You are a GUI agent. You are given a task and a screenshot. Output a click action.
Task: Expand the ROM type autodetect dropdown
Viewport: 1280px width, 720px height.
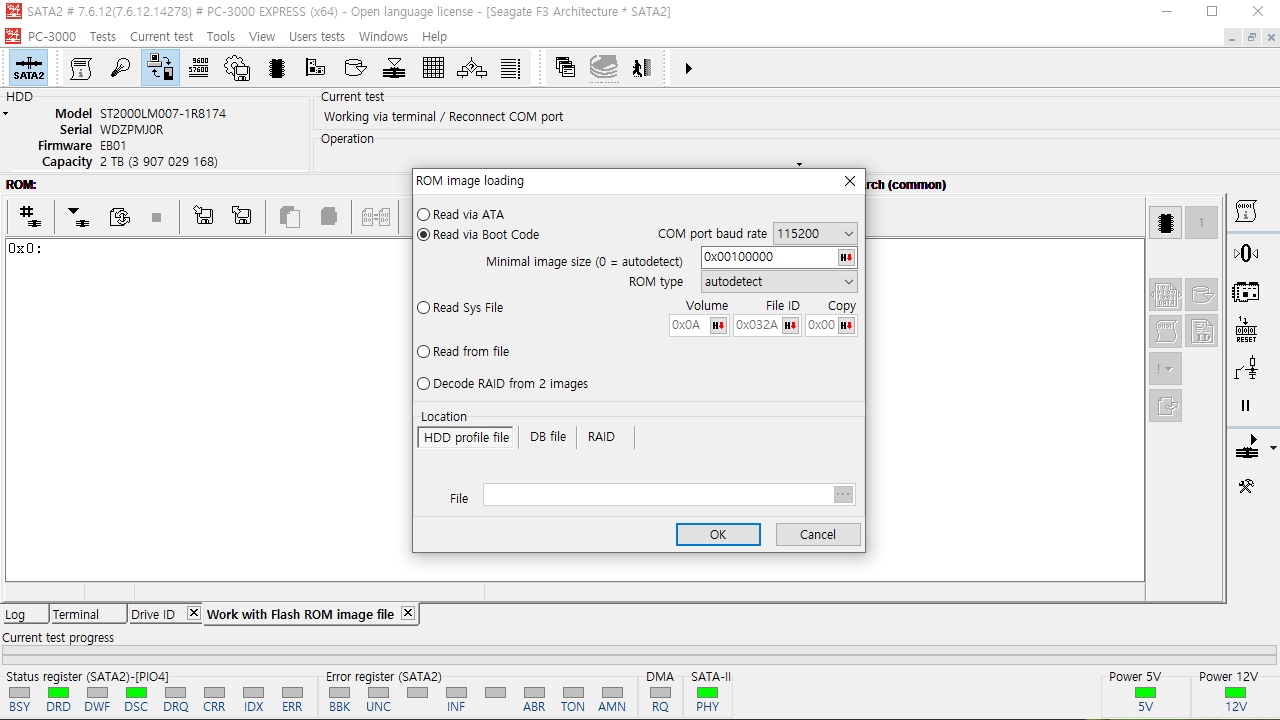pos(779,282)
